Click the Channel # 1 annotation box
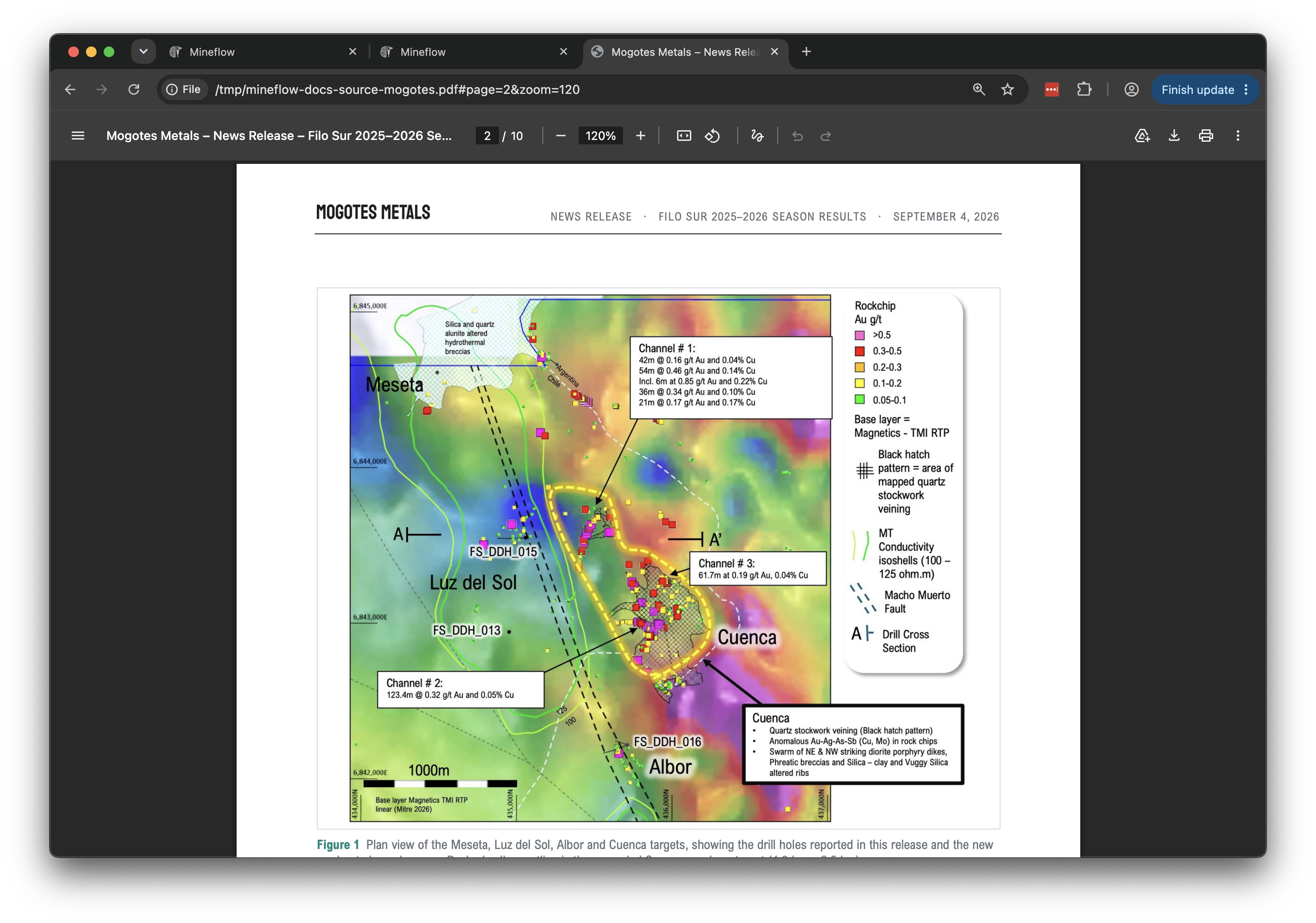Viewport: 1316px width, 923px height. [731, 377]
